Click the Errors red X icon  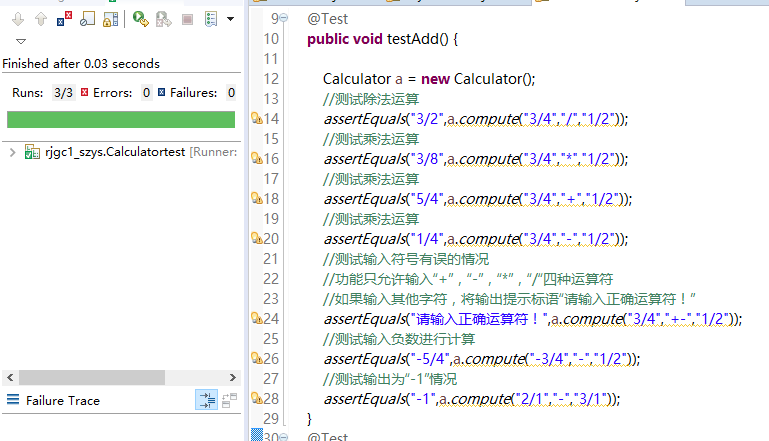tap(84, 92)
